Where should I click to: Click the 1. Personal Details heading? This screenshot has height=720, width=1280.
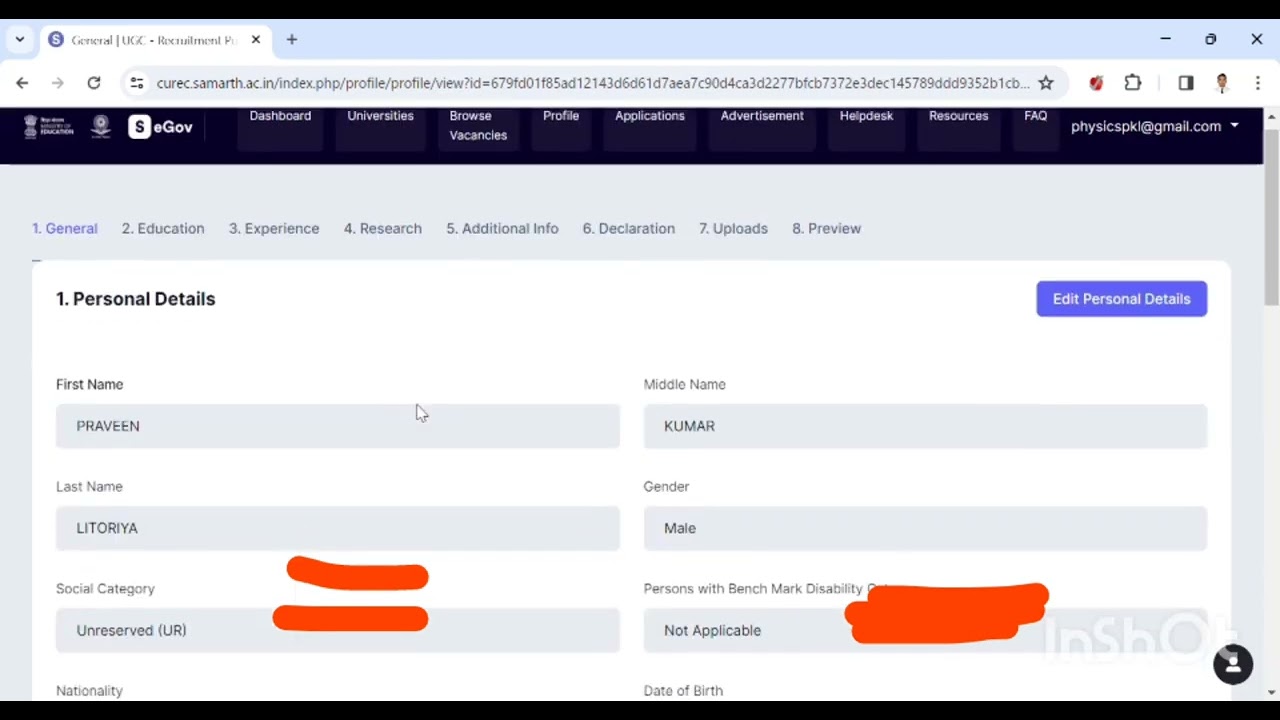[x=136, y=299]
